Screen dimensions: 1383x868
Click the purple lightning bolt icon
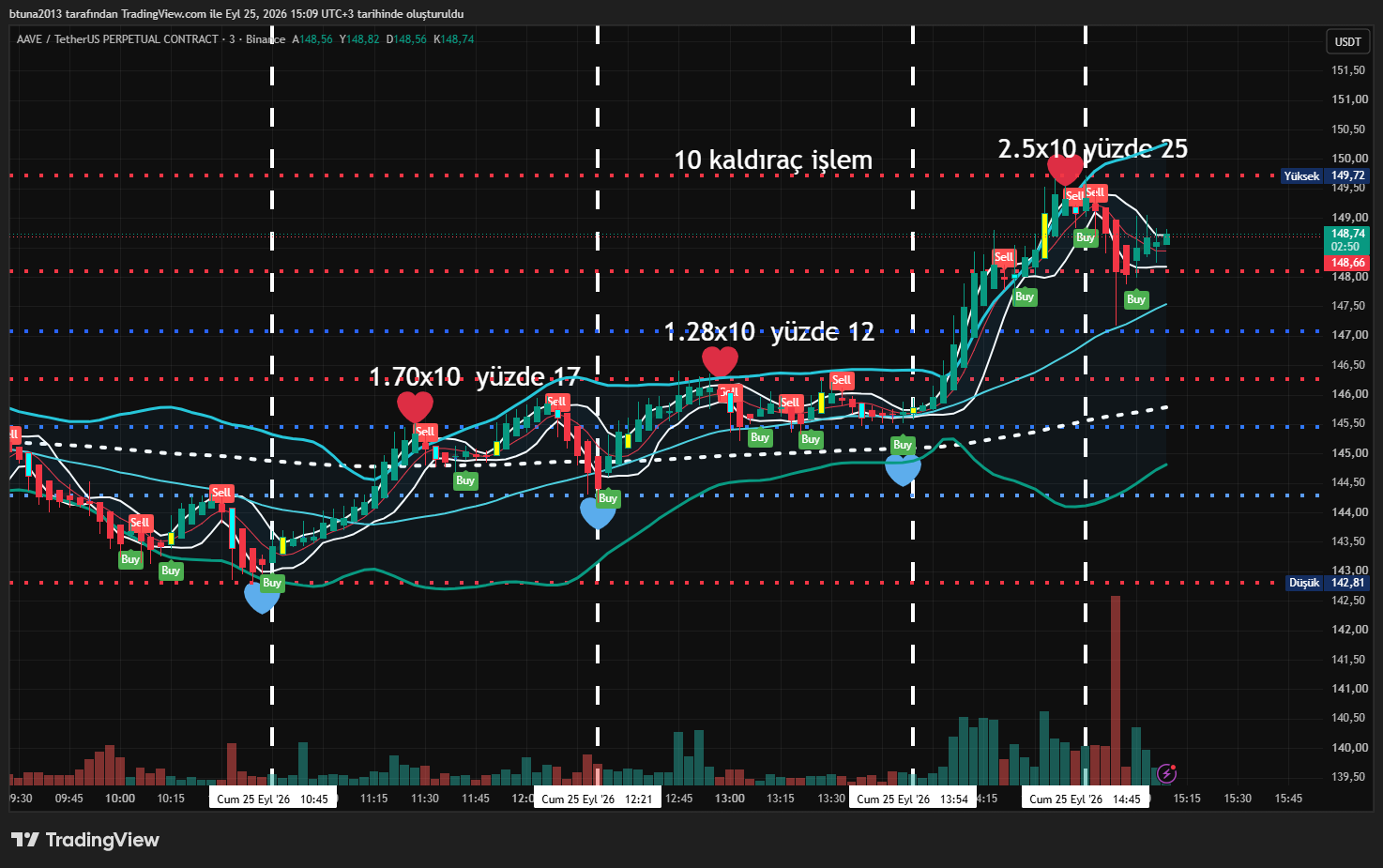click(x=1166, y=773)
